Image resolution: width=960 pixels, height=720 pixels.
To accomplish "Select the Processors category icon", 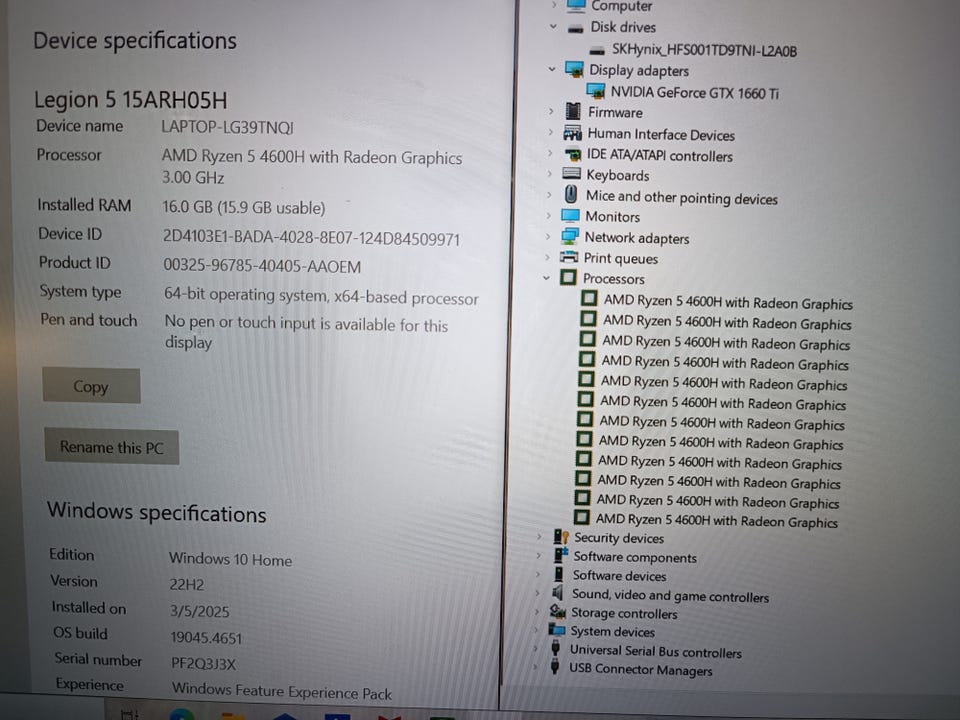I will (x=568, y=277).
